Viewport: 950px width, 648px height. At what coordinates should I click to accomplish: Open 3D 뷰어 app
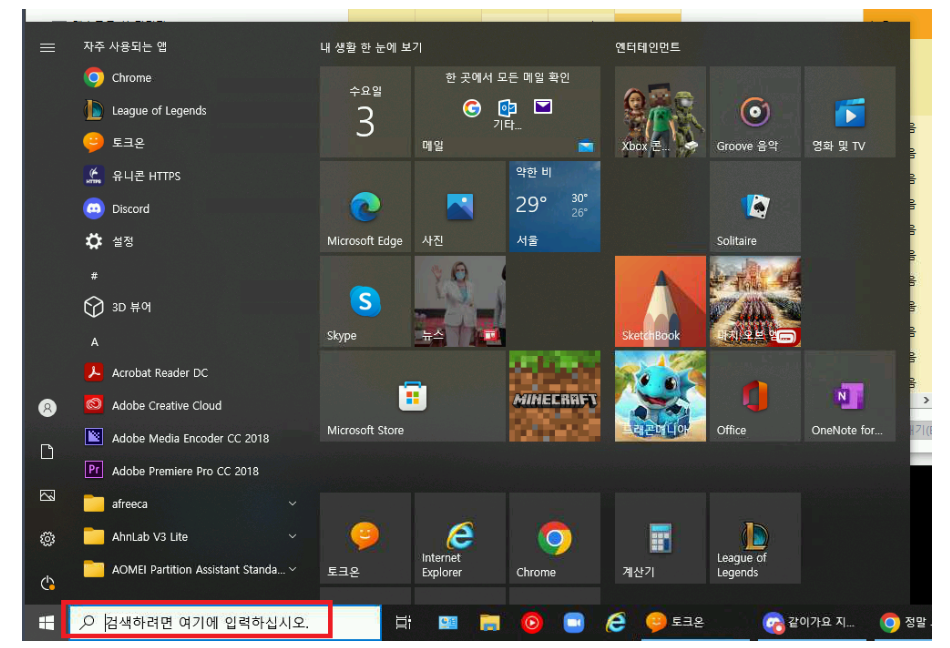[x=191, y=307]
